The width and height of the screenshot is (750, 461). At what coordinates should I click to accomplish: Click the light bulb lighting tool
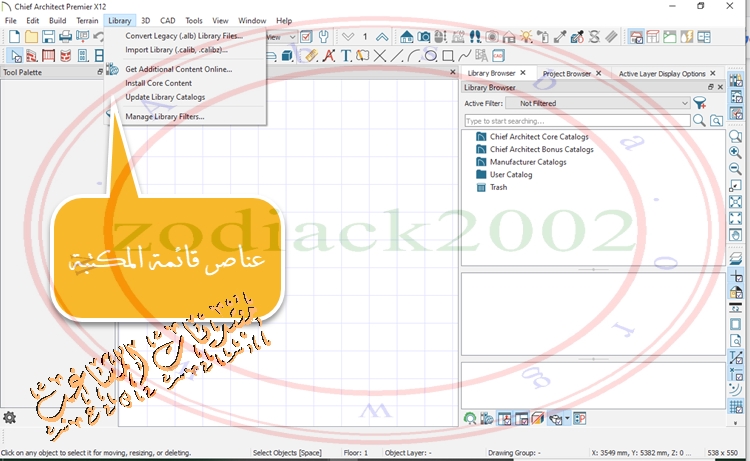[526, 36]
